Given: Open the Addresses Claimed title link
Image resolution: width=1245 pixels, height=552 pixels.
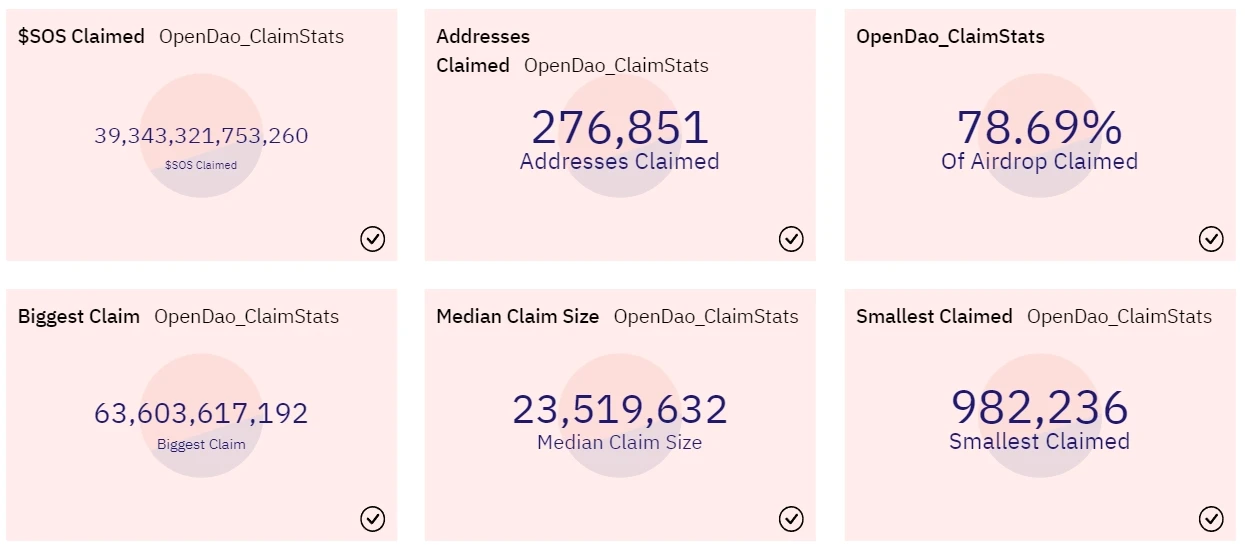Looking at the screenshot, I should point(483,51).
